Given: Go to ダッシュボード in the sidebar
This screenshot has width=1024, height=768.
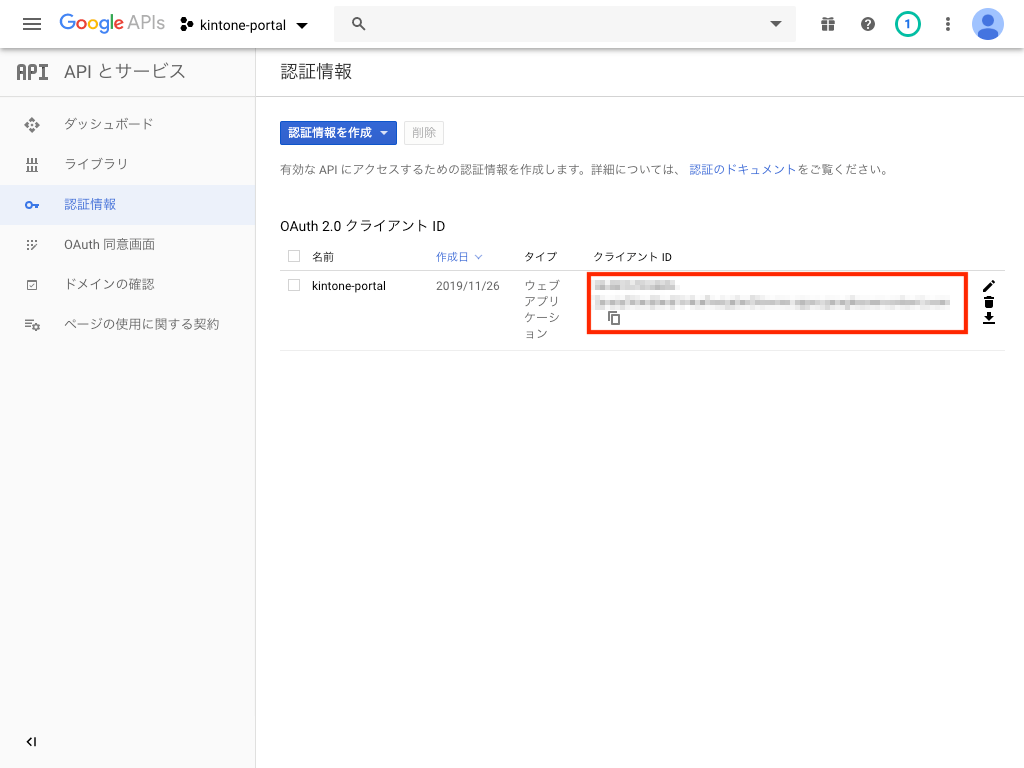Looking at the screenshot, I should point(108,124).
